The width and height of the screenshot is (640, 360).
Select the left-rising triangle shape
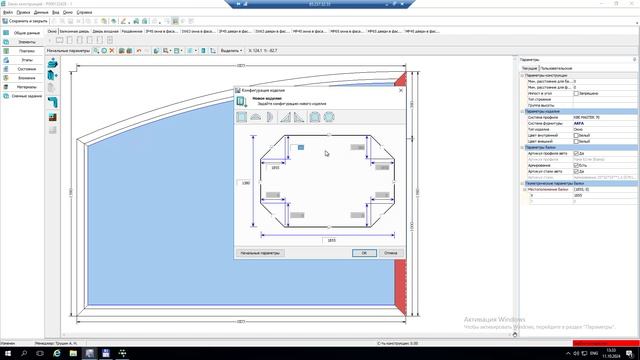coord(285,117)
